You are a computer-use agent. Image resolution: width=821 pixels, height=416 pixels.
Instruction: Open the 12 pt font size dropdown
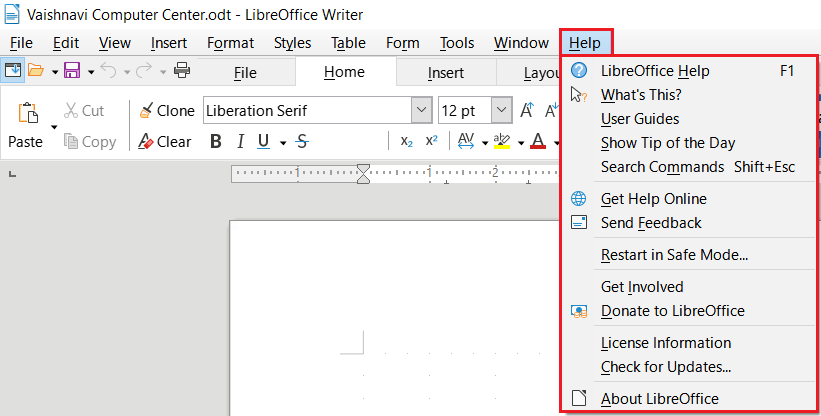[x=501, y=110]
